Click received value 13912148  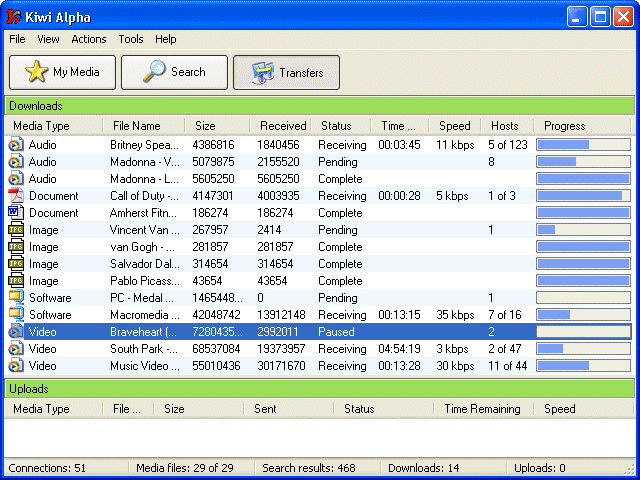click(281, 315)
